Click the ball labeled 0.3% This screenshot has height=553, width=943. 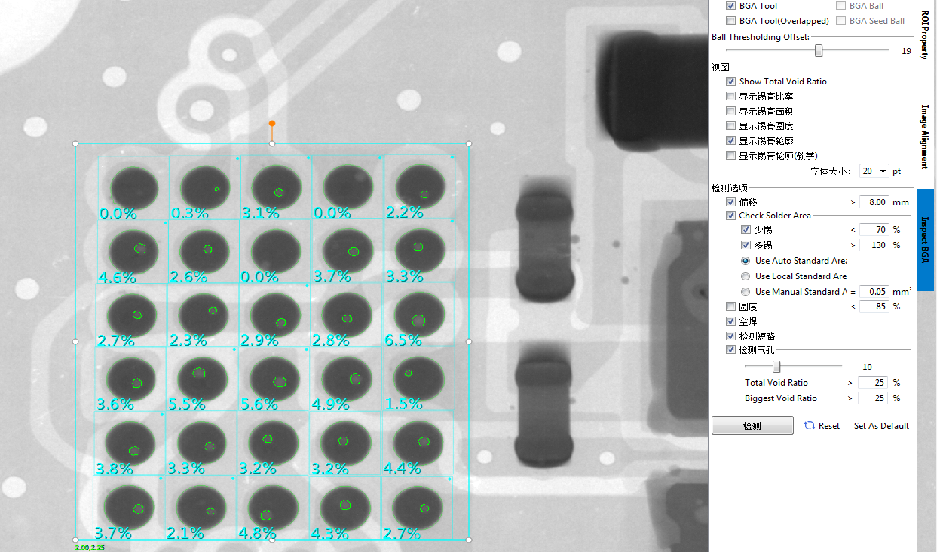coord(205,188)
